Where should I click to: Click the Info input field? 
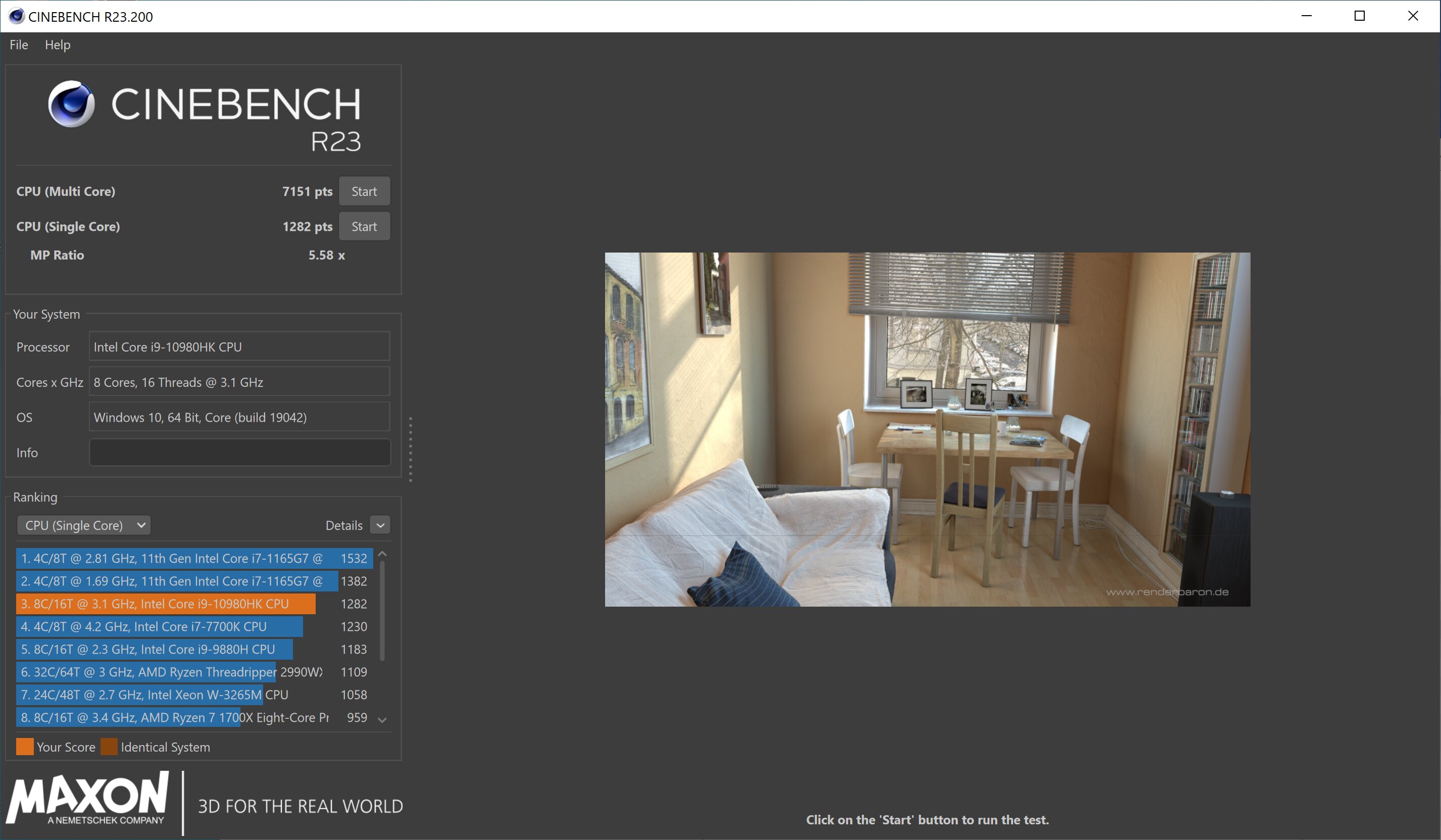coord(240,452)
